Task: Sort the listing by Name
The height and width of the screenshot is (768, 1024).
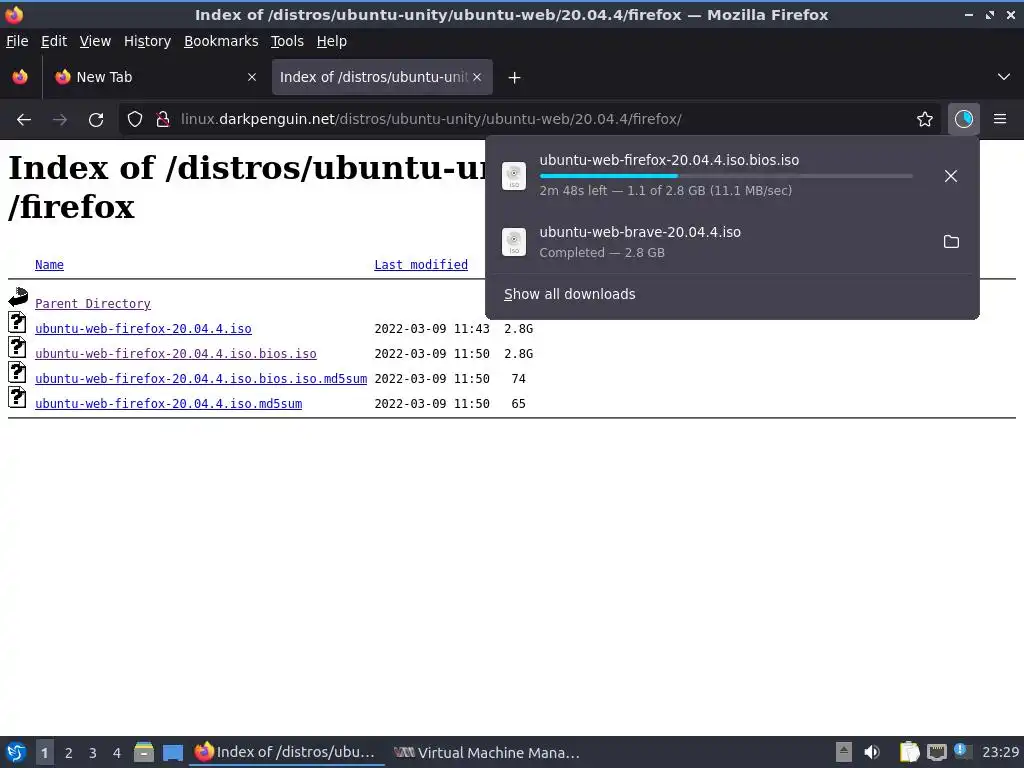Action: [50, 264]
